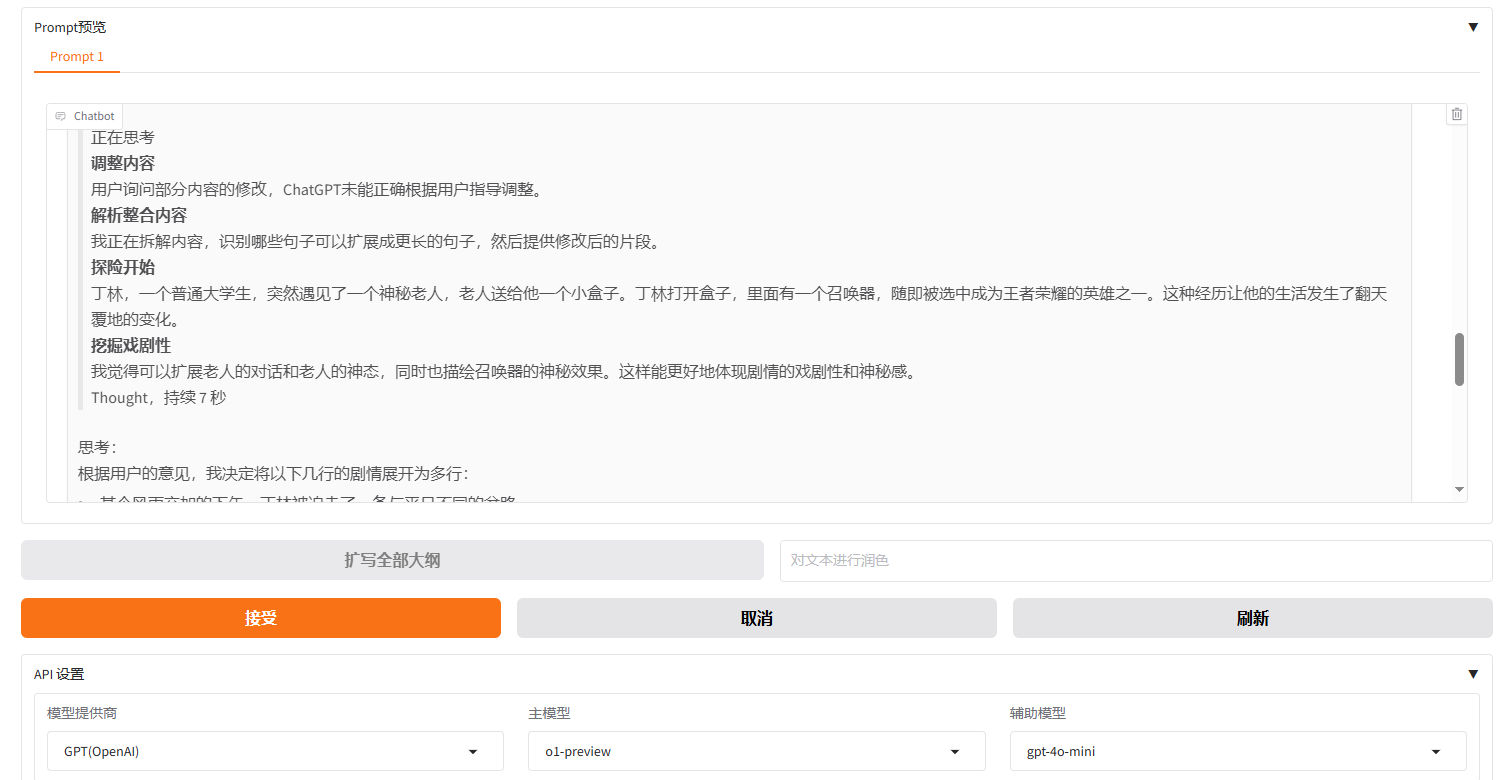Click the line starting 我正在拆解内容
1503x780 pixels.
point(375,241)
